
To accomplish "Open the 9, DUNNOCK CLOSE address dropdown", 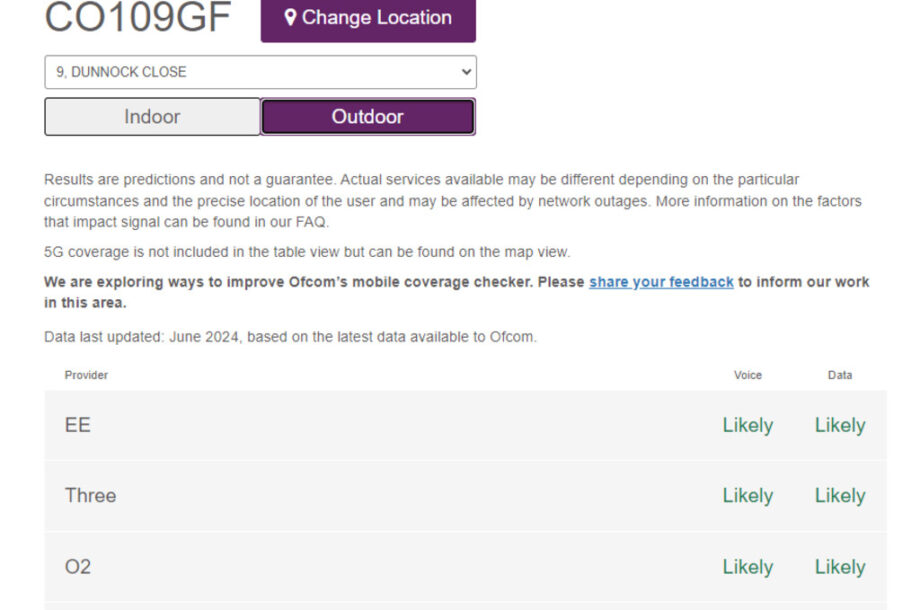I will pos(261,72).
